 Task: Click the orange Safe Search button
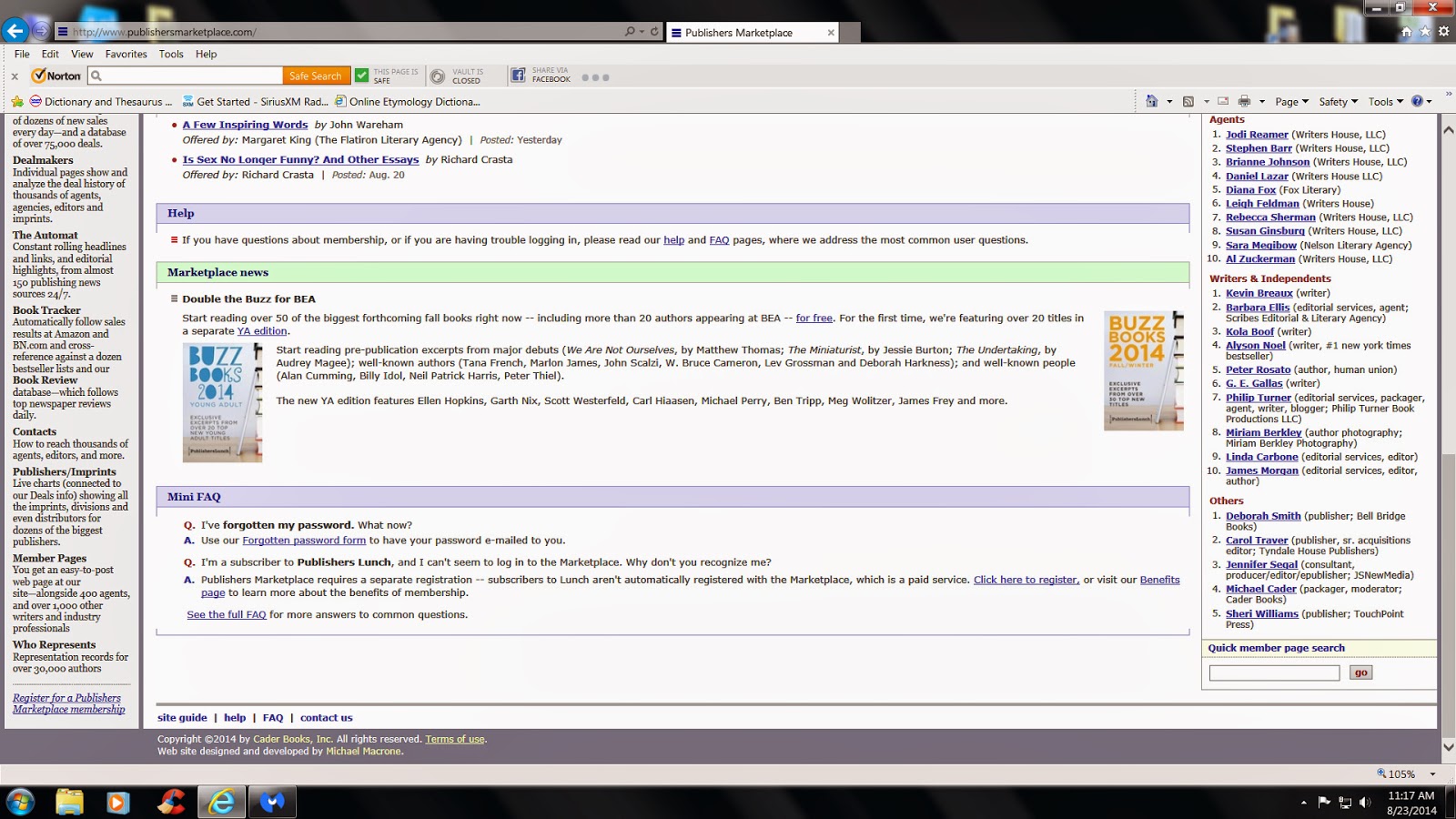coord(316,76)
